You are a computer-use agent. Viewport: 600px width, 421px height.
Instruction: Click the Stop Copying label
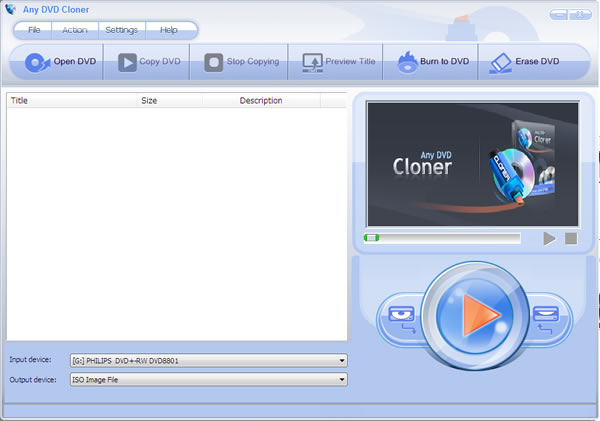(253, 61)
